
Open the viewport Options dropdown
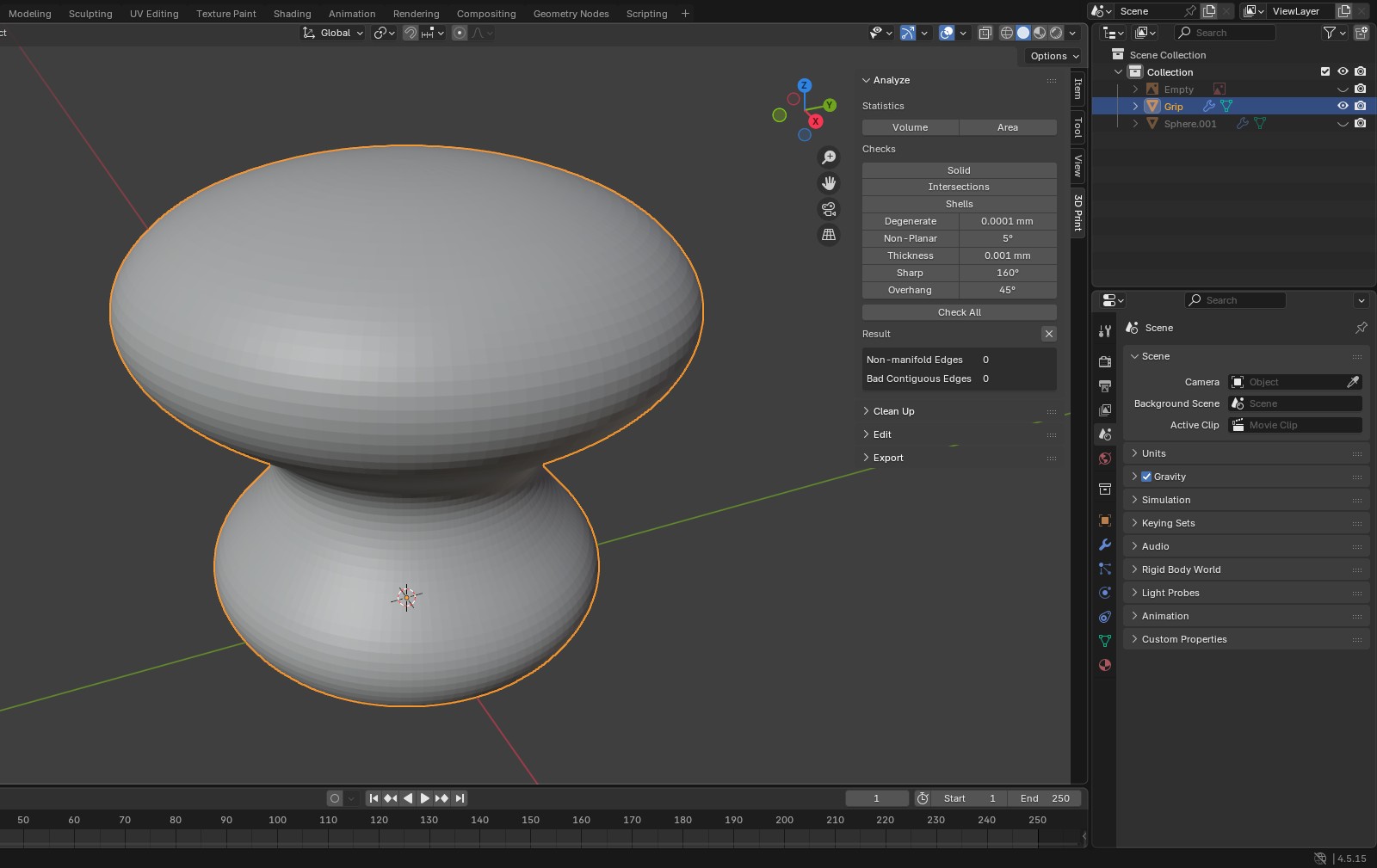pos(1053,56)
